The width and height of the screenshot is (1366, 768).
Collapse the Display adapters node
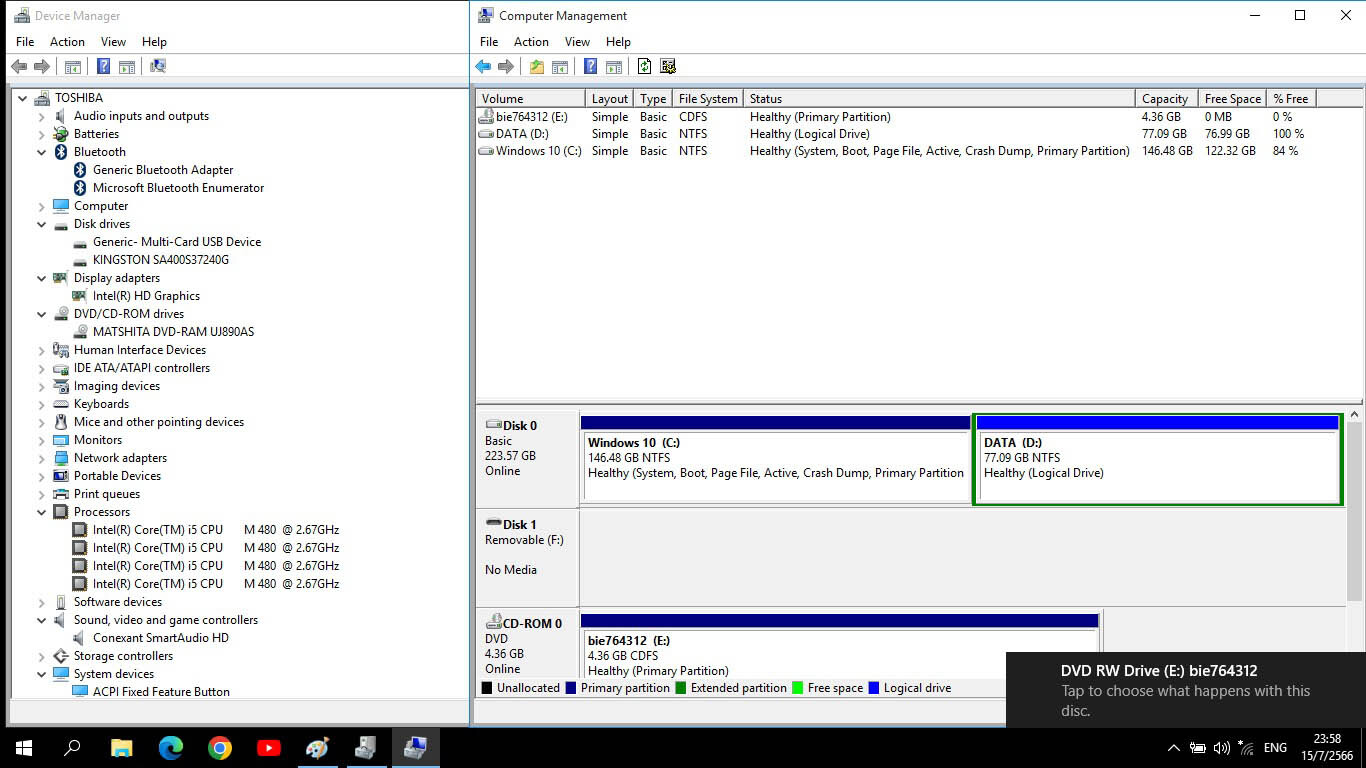(x=42, y=278)
